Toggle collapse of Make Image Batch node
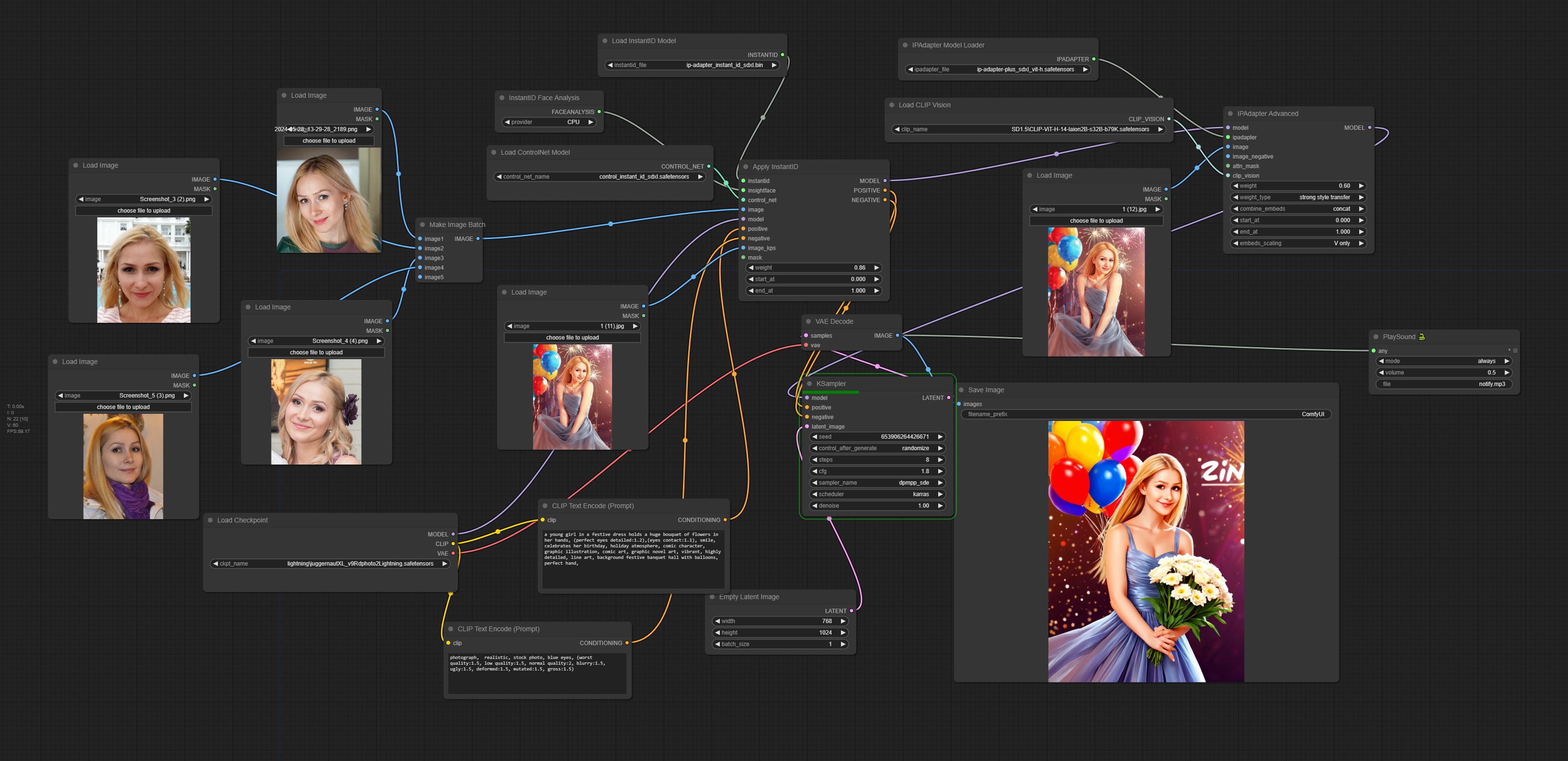Image resolution: width=1568 pixels, height=761 pixels. click(422, 225)
